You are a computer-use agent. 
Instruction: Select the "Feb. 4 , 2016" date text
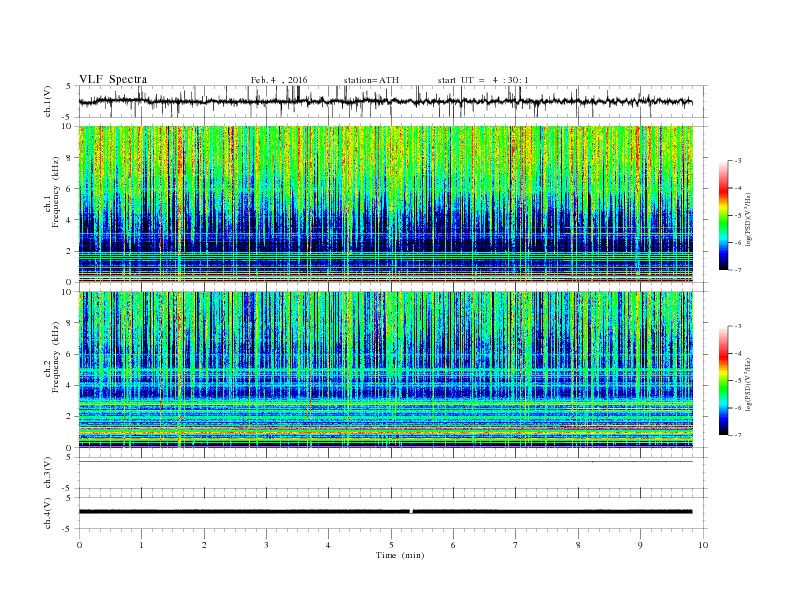(279, 80)
